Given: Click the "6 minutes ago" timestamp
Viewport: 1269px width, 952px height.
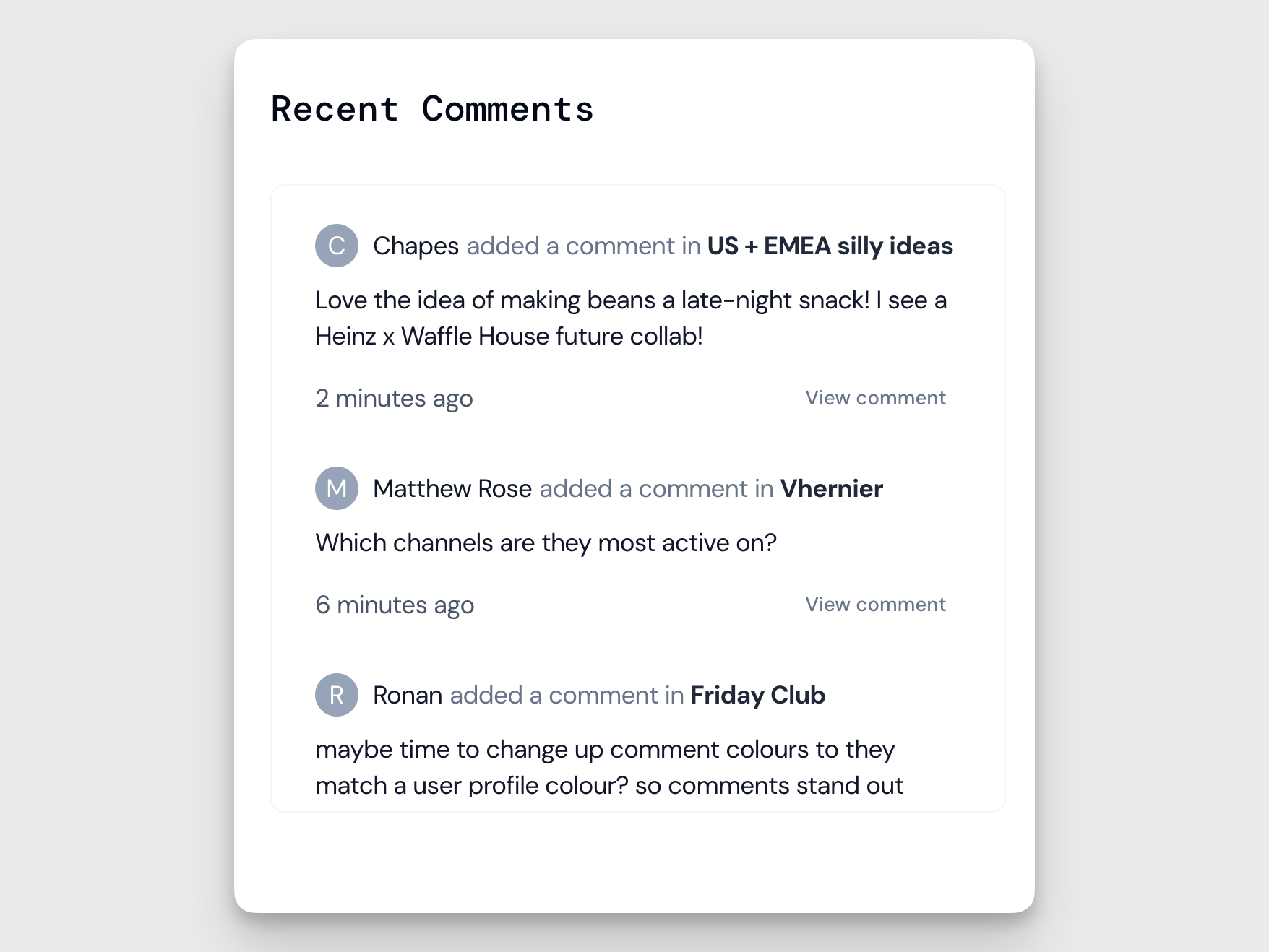Looking at the screenshot, I should click(x=395, y=605).
